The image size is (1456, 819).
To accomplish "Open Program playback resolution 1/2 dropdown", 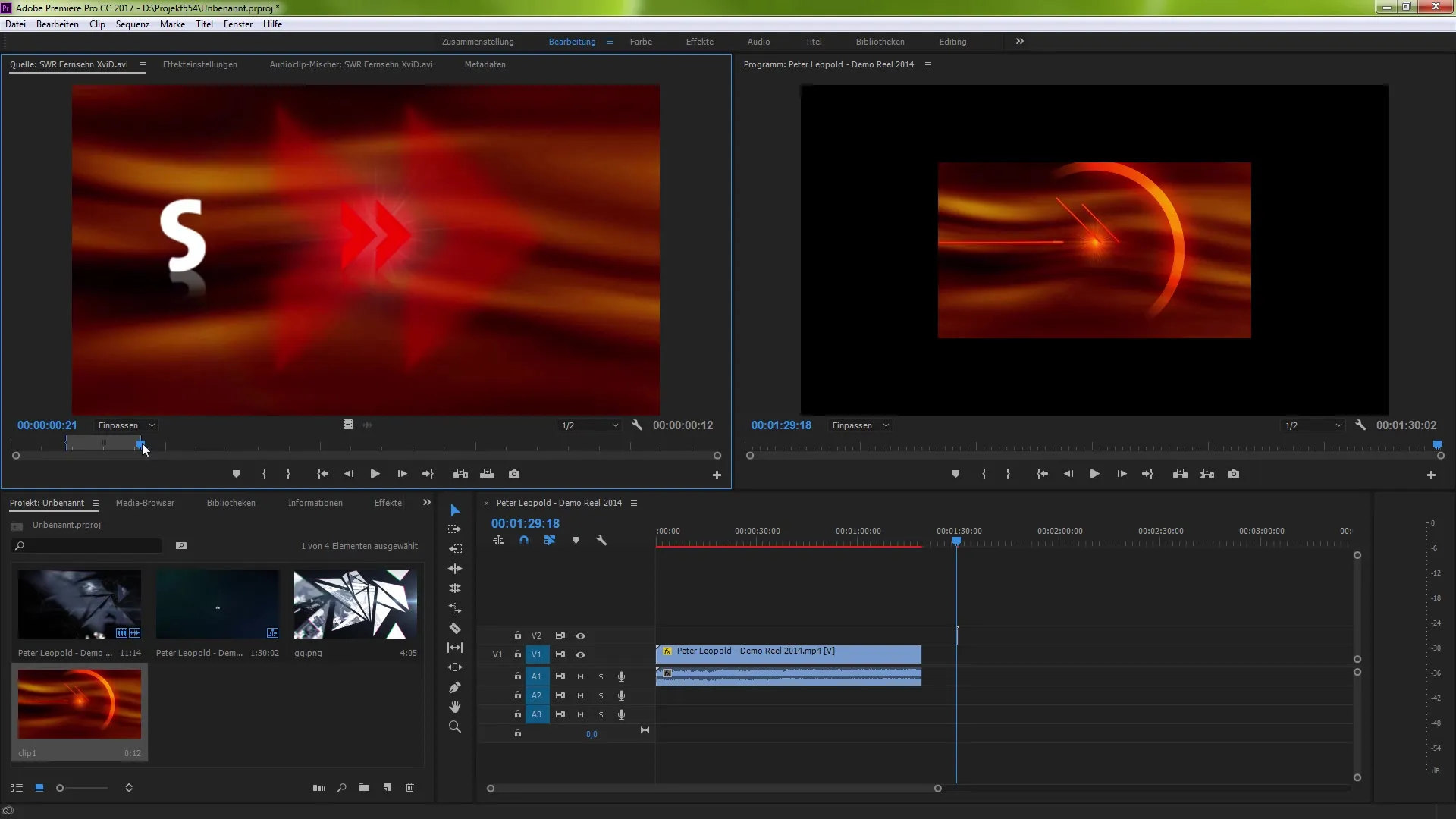I will [x=1313, y=425].
